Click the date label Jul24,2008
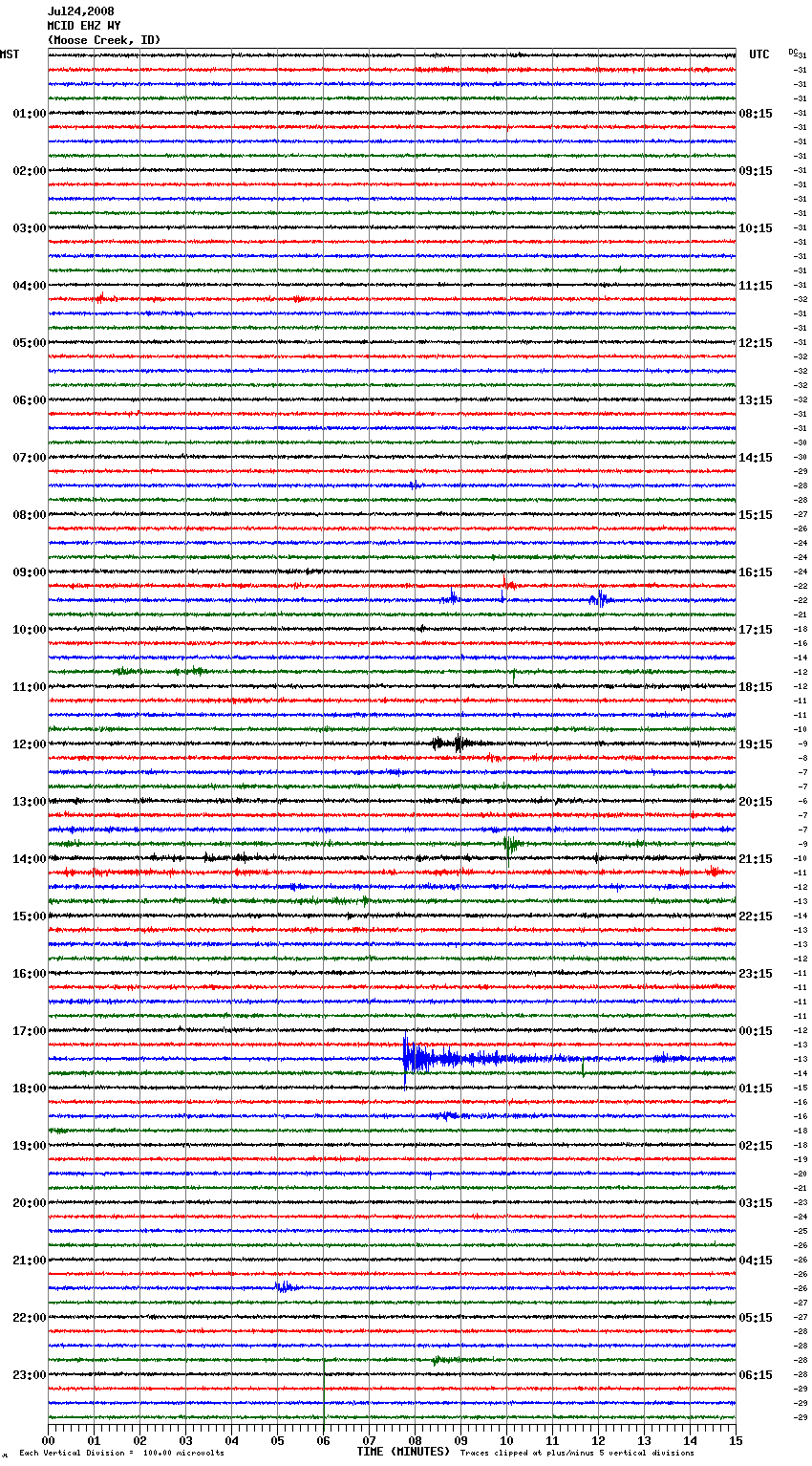Screen dimensions: 812x1466 [80, 11]
